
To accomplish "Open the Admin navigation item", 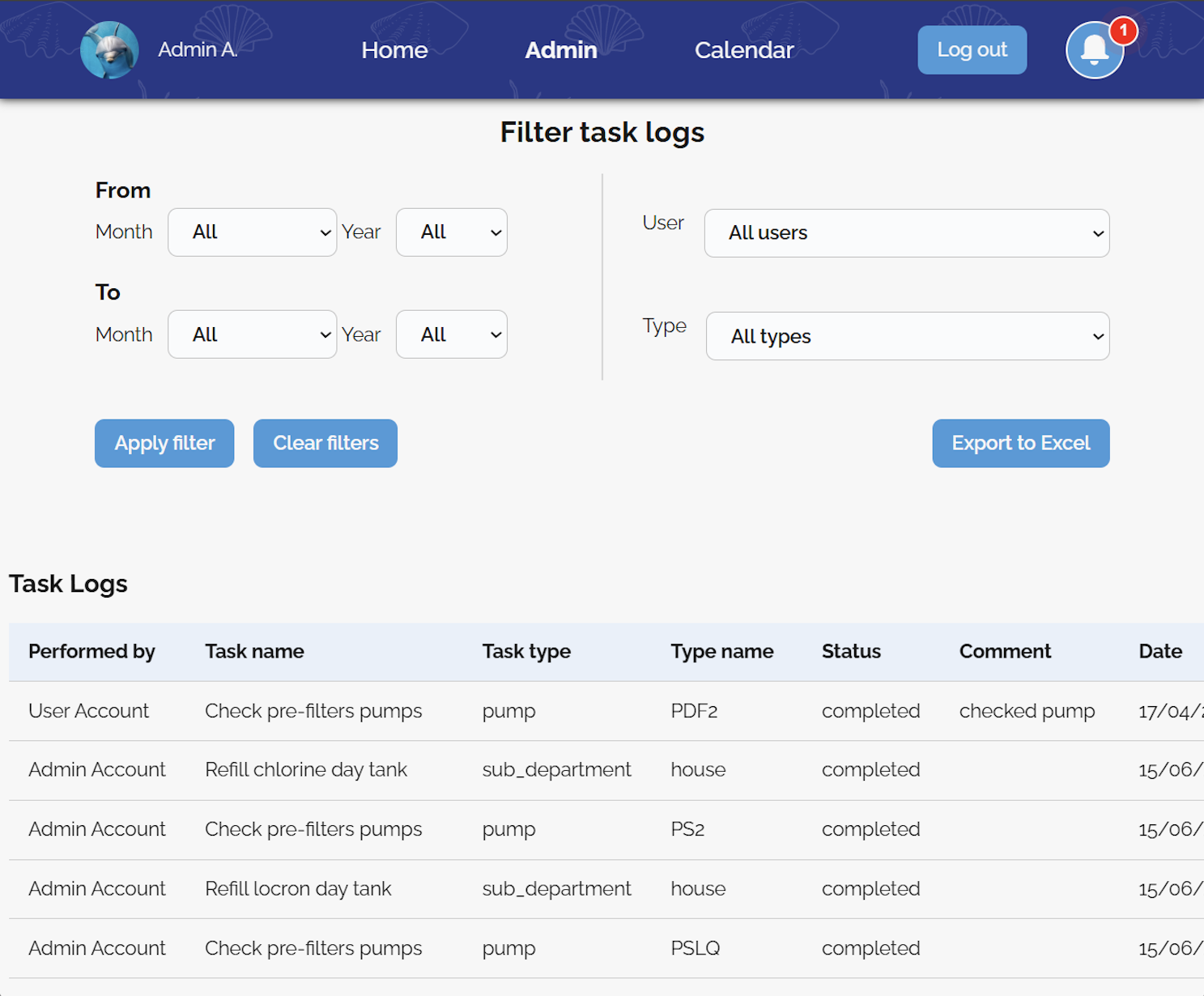I will (x=560, y=50).
